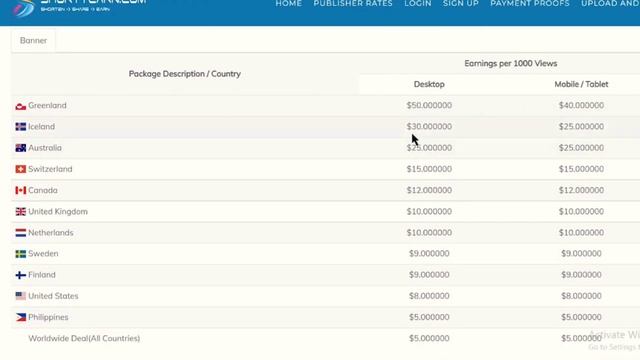Click Australia mobile rate $25.000000

point(581,148)
